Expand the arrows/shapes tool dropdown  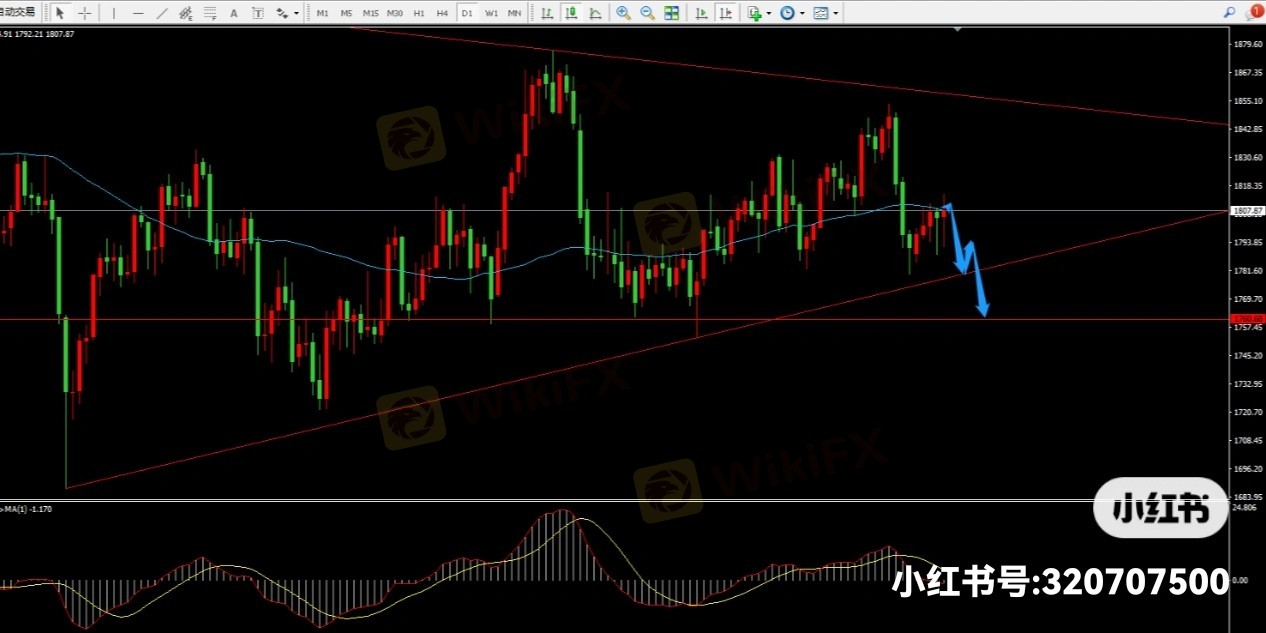click(296, 13)
